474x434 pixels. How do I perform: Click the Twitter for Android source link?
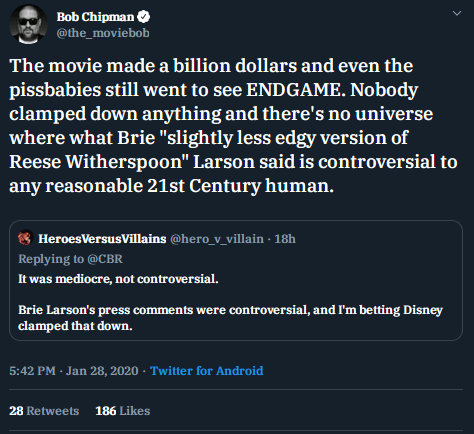coord(207,371)
